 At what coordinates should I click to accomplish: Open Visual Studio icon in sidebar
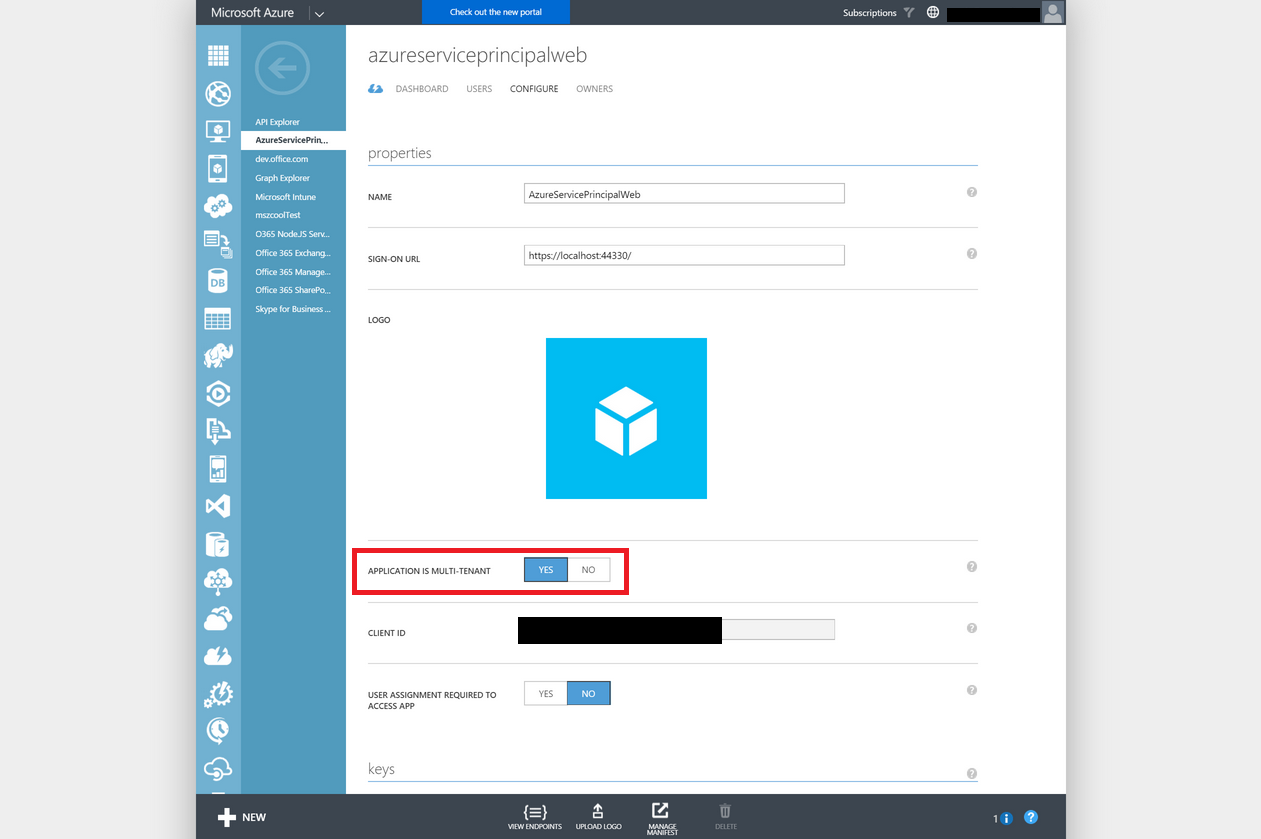pyautogui.click(x=218, y=506)
